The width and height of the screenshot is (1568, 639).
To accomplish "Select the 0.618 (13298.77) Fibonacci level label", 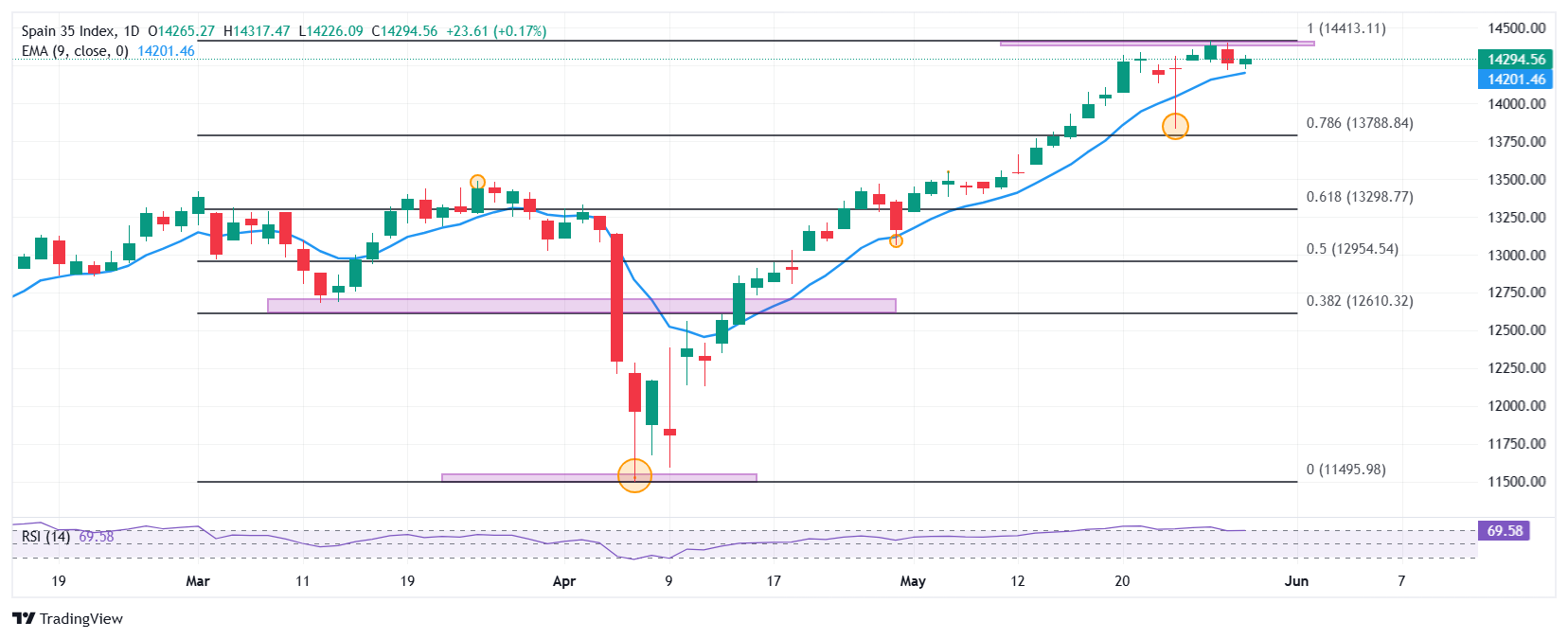I will [1360, 197].
